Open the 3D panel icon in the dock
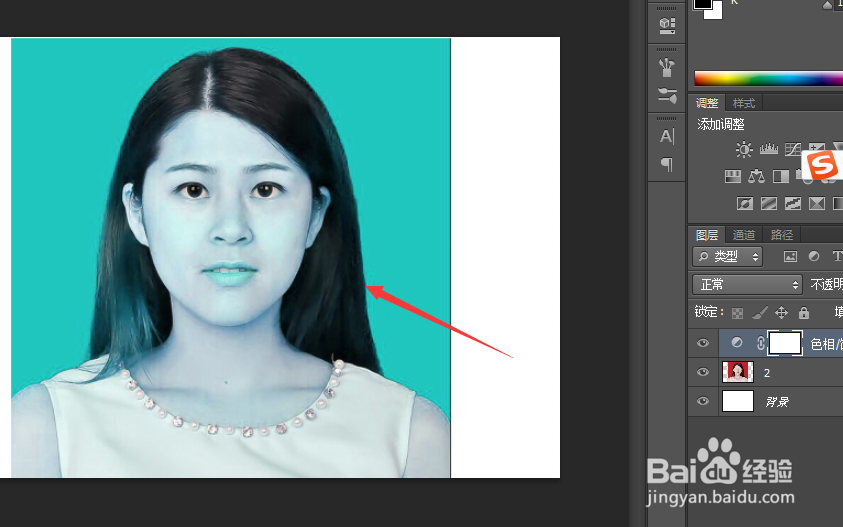 [x=667, y=25]
